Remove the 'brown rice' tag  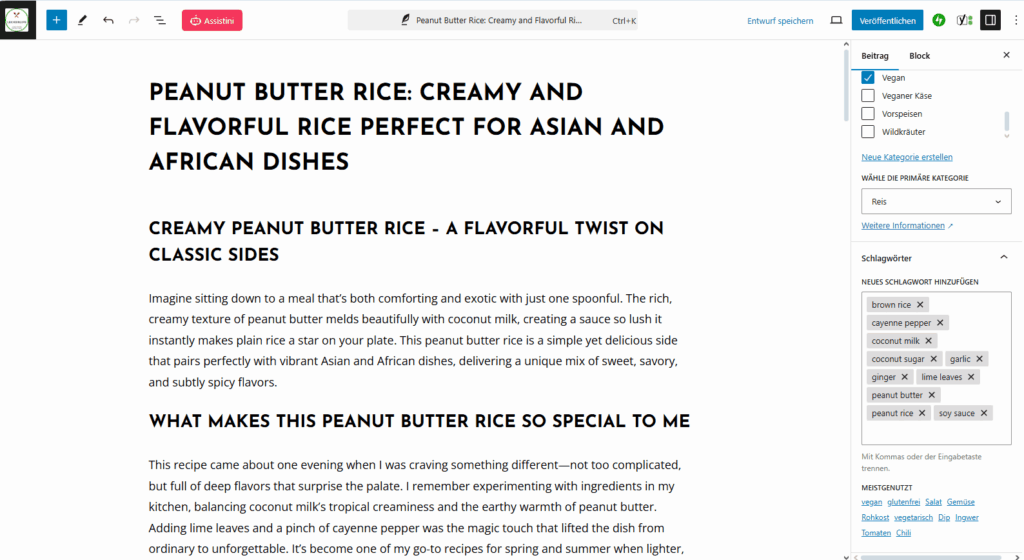pos(921,305)
